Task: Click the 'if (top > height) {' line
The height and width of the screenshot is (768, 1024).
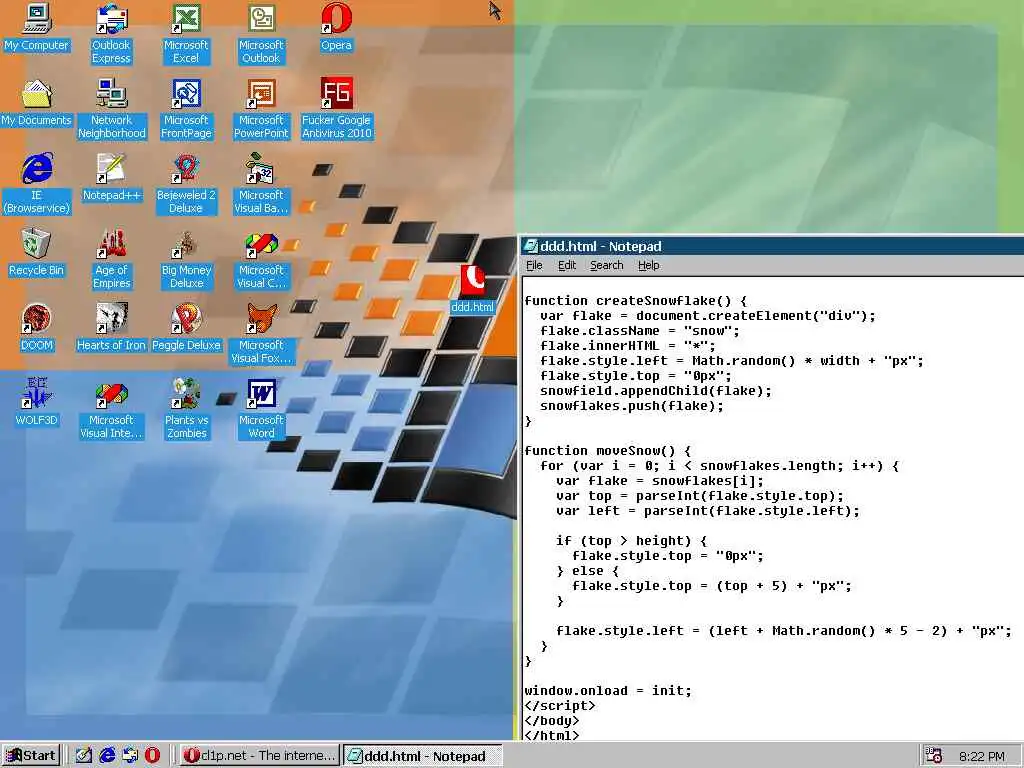Action: coord(631,541)
